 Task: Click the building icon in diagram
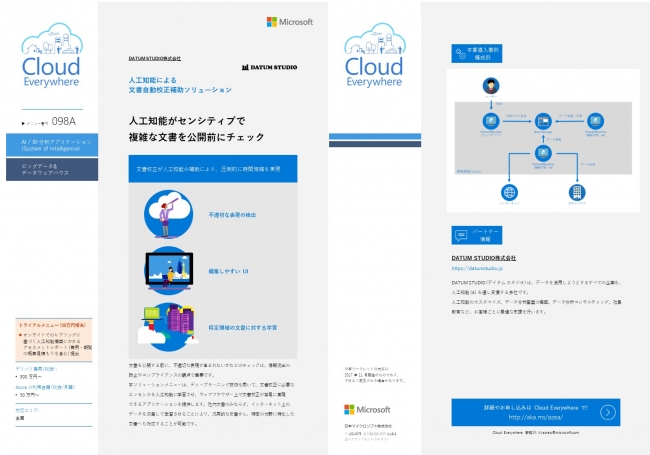coord(577,192)
